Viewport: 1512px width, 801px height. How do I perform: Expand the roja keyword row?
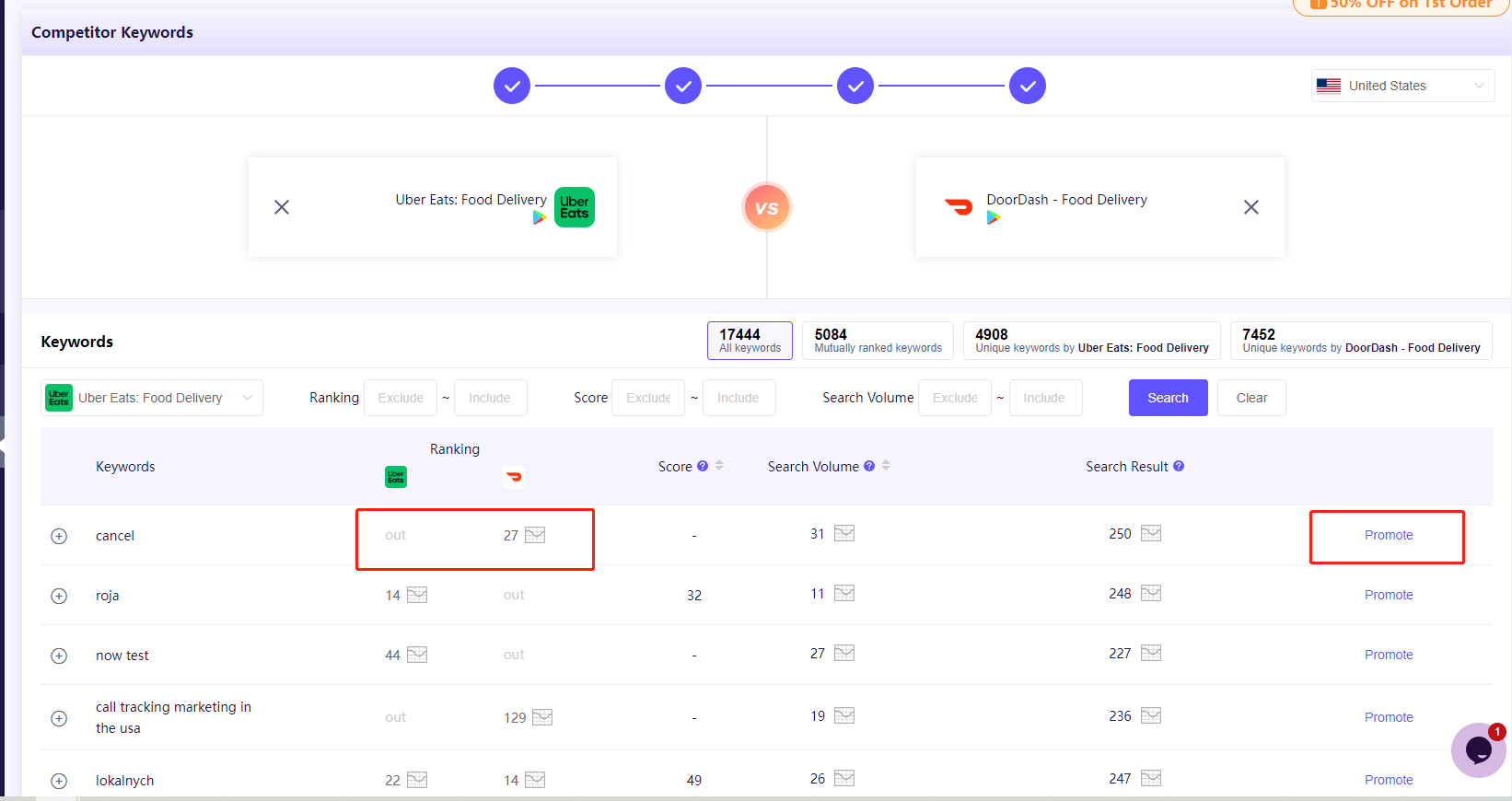pyautogui.click(x=59, y=596)
